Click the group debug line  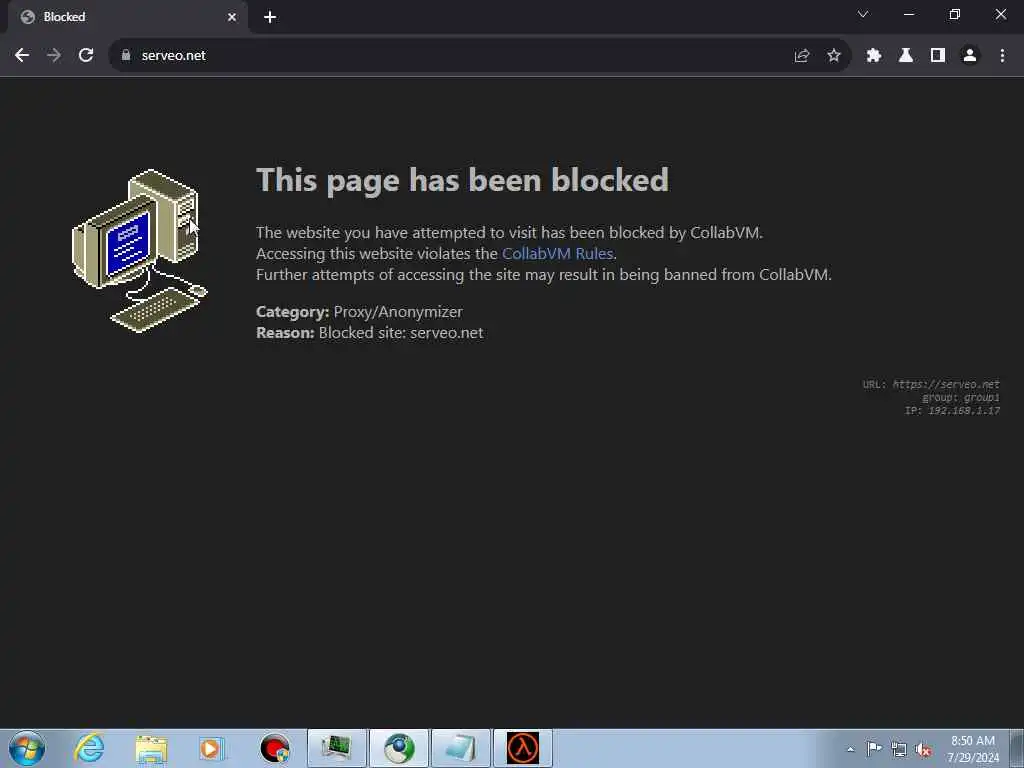pyautogui.click(x=961, y=397)
